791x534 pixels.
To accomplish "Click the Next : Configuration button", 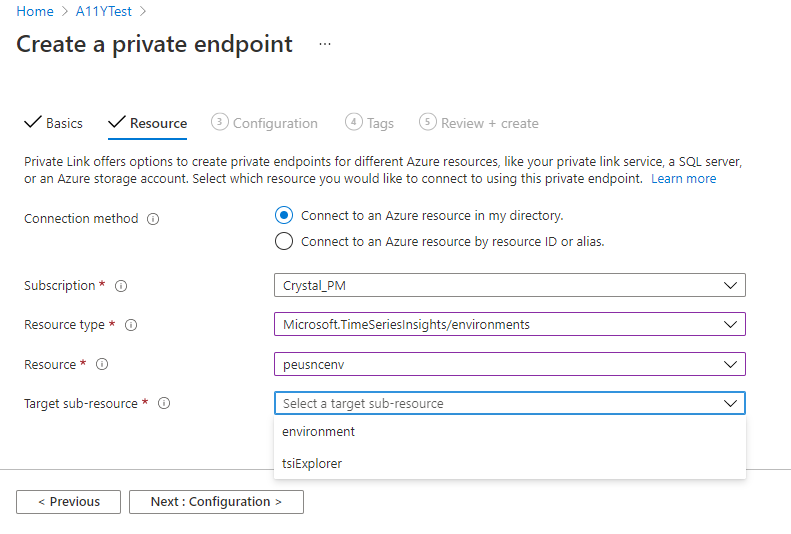I will tap(216, 502).
